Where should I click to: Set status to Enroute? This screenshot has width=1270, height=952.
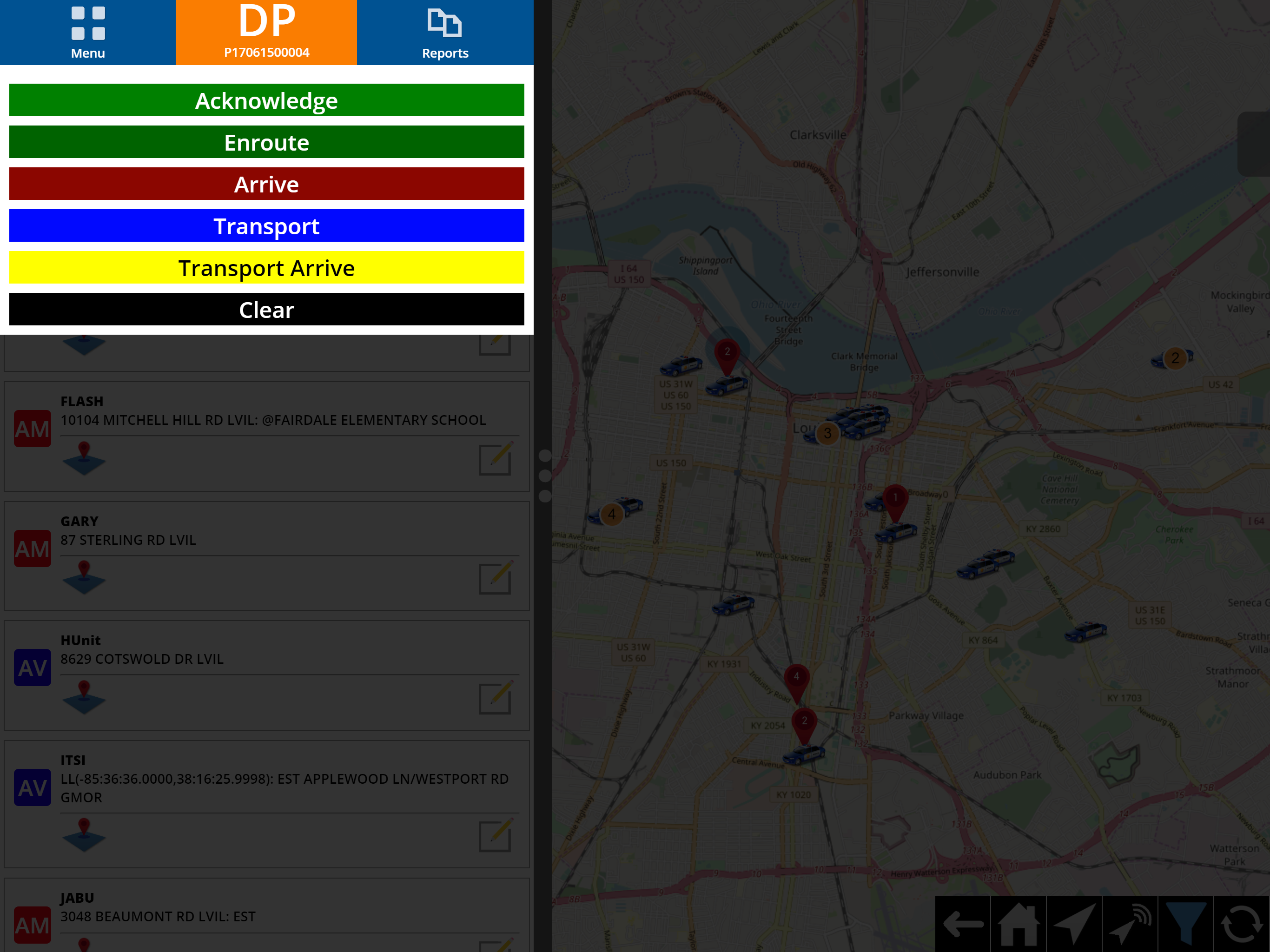click(266, 142)
